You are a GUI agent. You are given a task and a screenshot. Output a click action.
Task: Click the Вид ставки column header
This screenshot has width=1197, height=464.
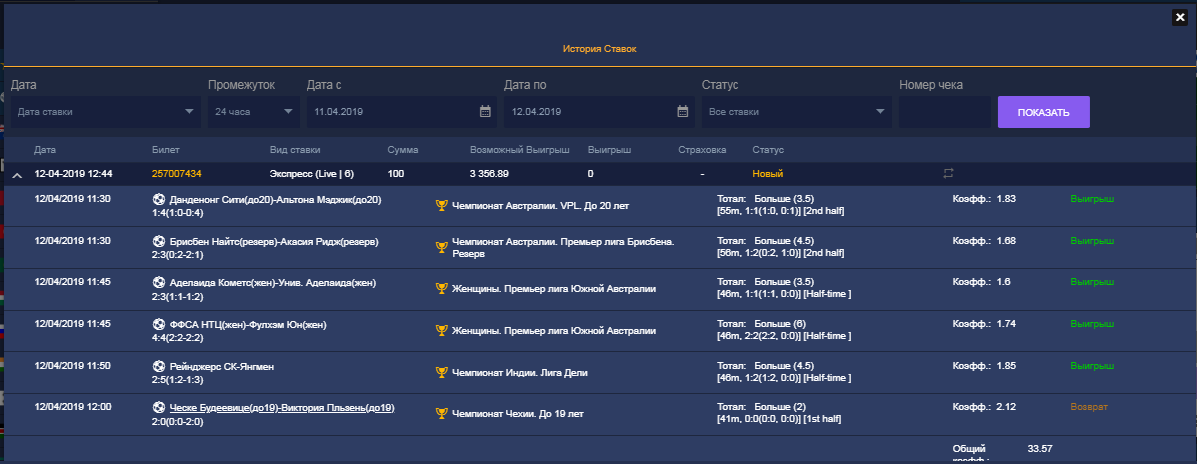295,150
